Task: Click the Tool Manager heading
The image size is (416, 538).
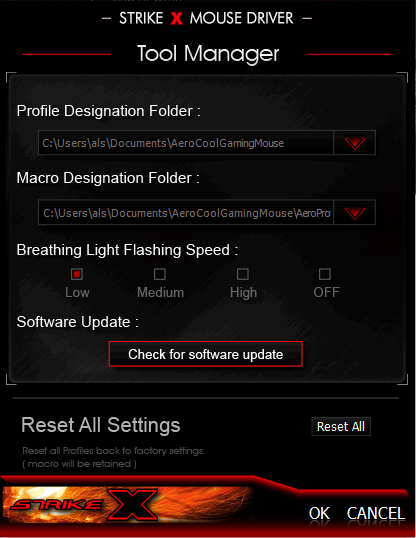Action: 208,54
